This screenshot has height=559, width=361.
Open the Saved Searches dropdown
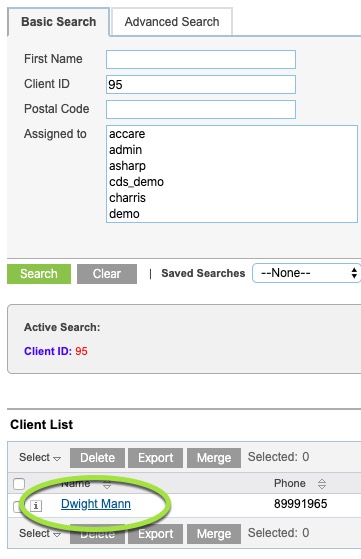click(307, 273)
